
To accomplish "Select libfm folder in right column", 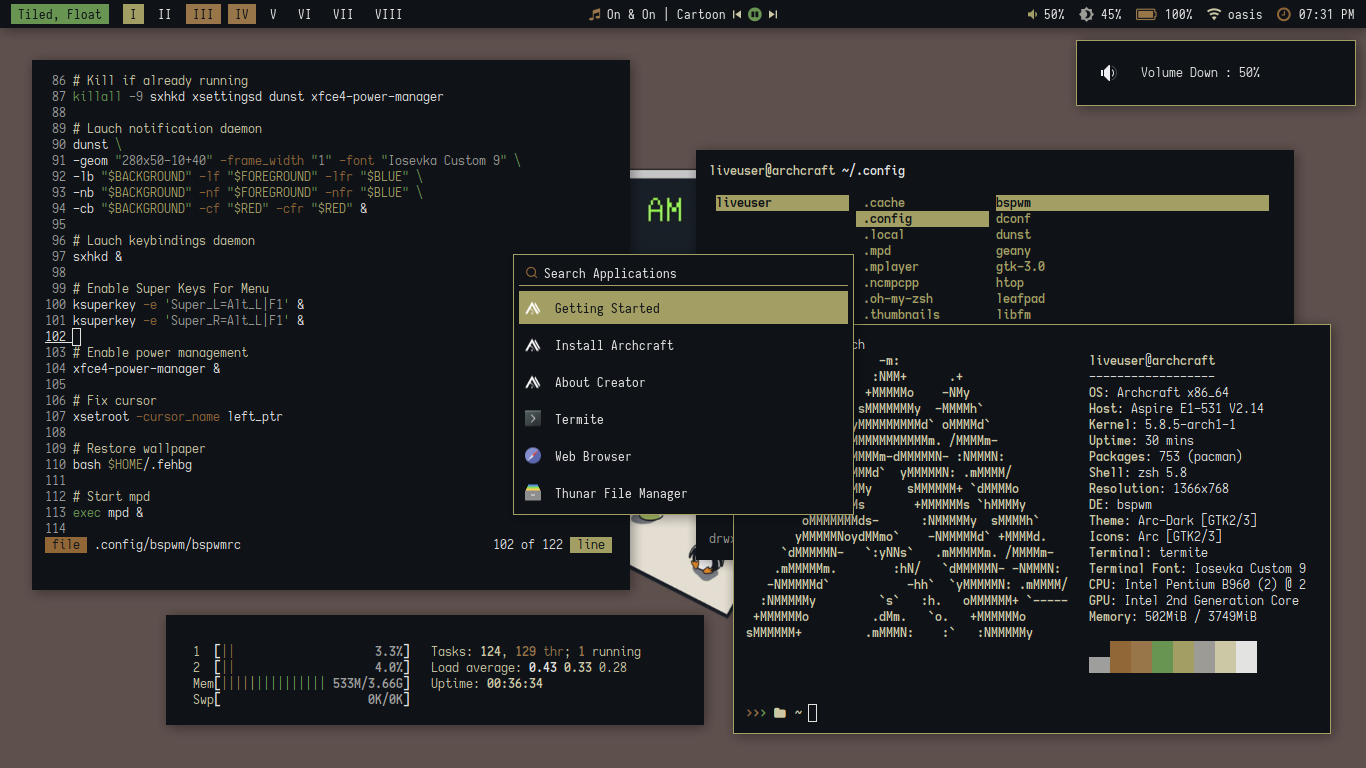I will 1013,315.
